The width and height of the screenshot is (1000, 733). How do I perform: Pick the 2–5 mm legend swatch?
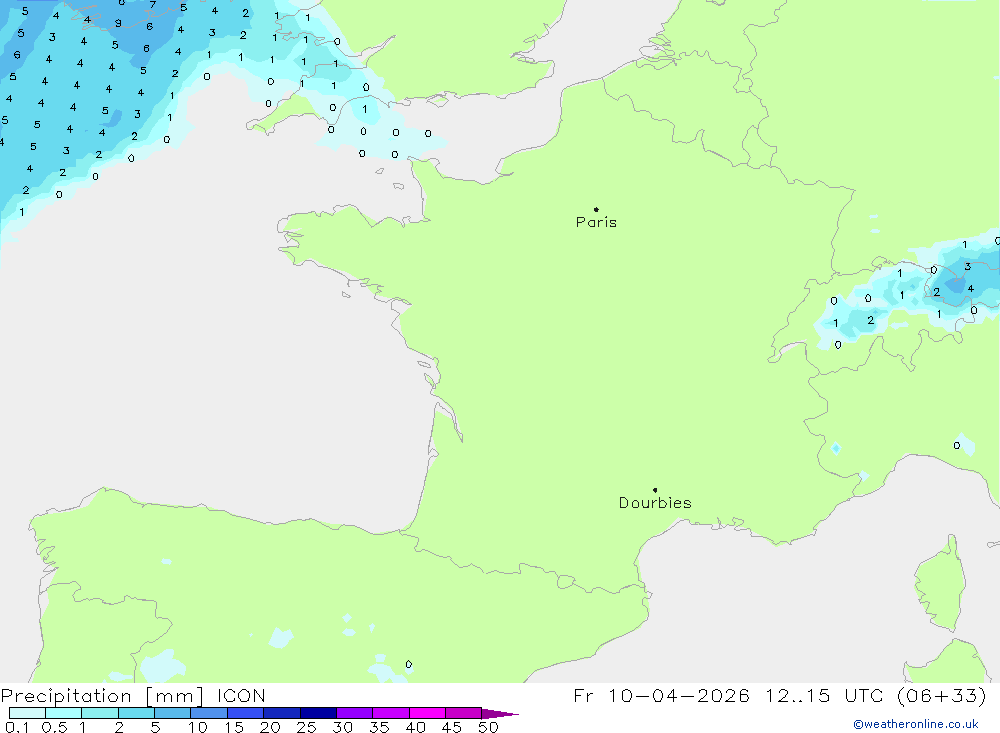(x=136, y=713)
